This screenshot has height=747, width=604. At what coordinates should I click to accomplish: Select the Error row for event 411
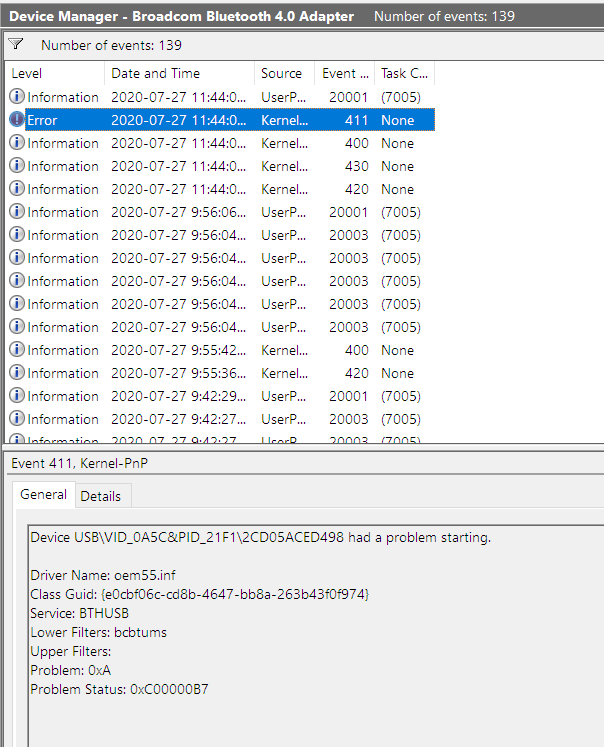(x=221, y=120)
